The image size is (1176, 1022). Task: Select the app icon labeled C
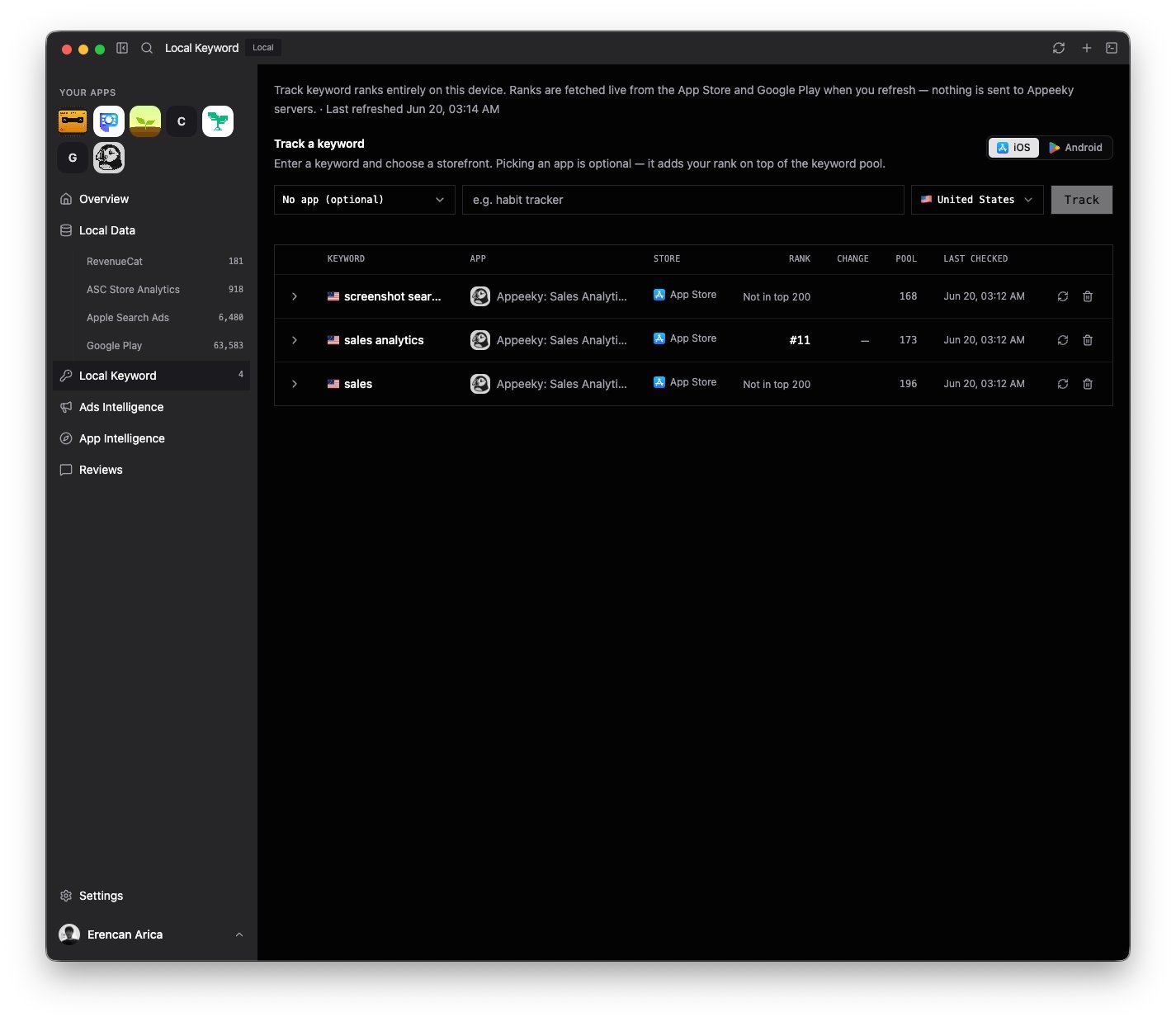[x=182, y=121]
